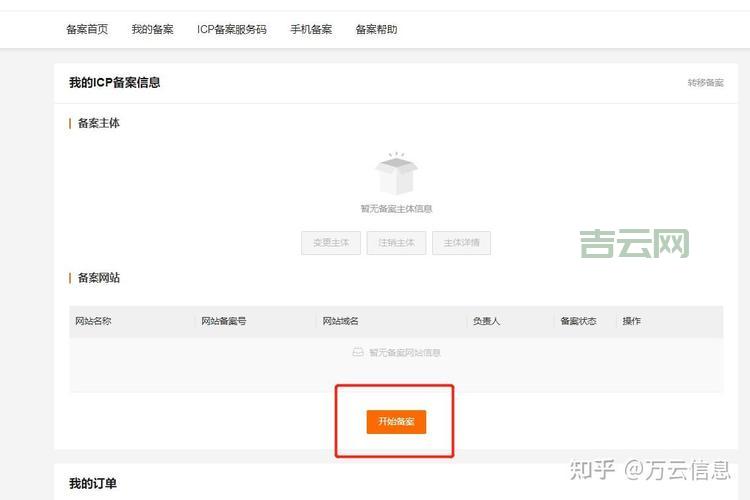Click the 负责人 column header
This screenshot has height=500, width=750.
486,321
